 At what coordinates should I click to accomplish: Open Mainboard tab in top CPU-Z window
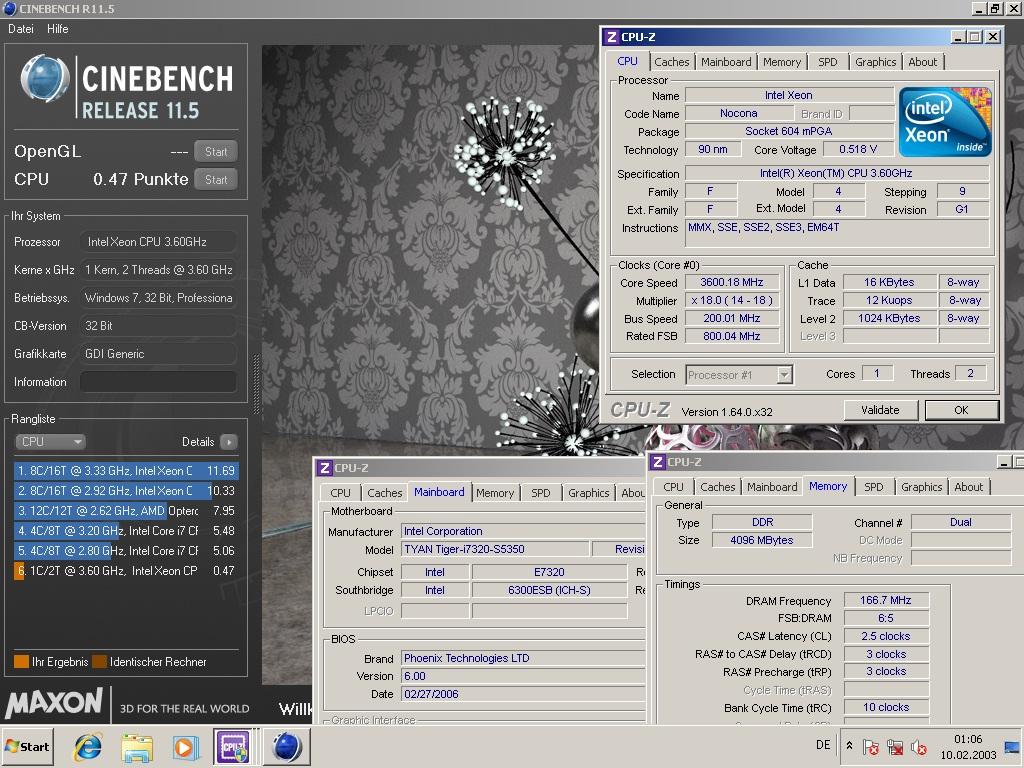726,62
